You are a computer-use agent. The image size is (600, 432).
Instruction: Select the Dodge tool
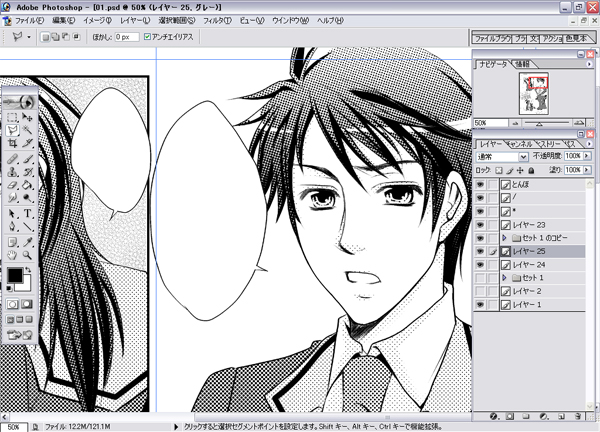[x=27, y=198]
